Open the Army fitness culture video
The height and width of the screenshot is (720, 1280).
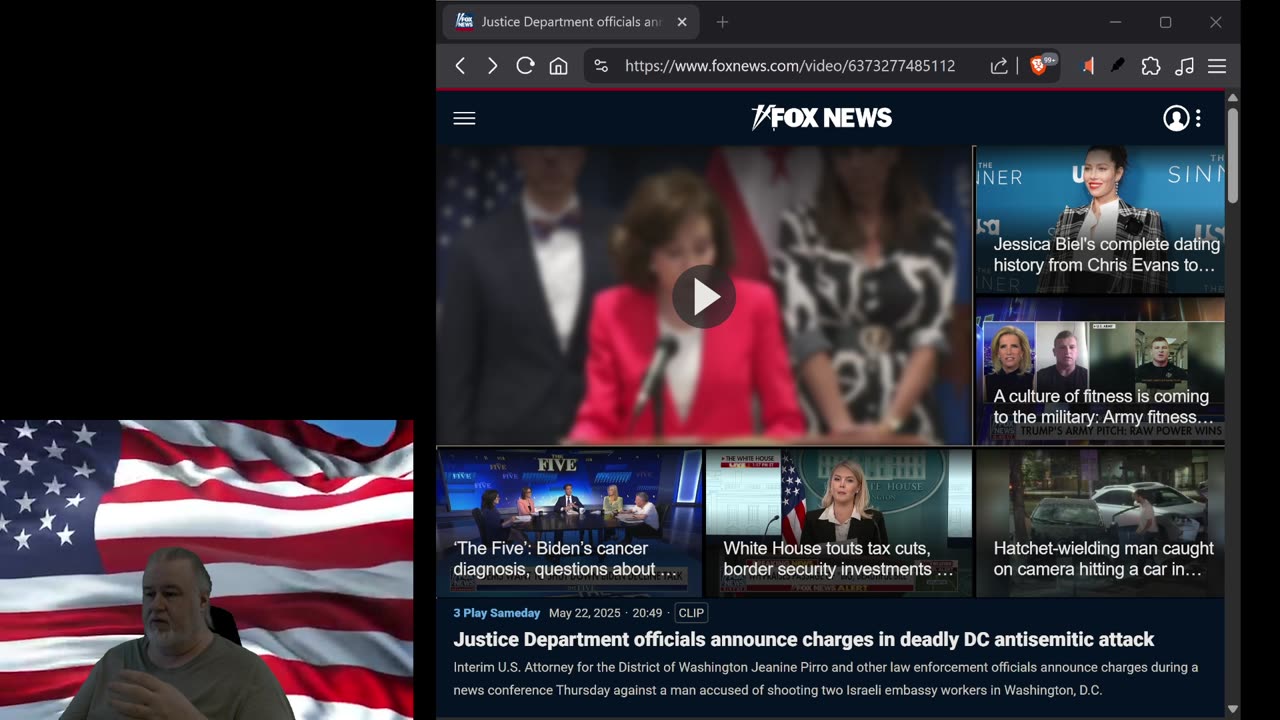point(1100,370)
